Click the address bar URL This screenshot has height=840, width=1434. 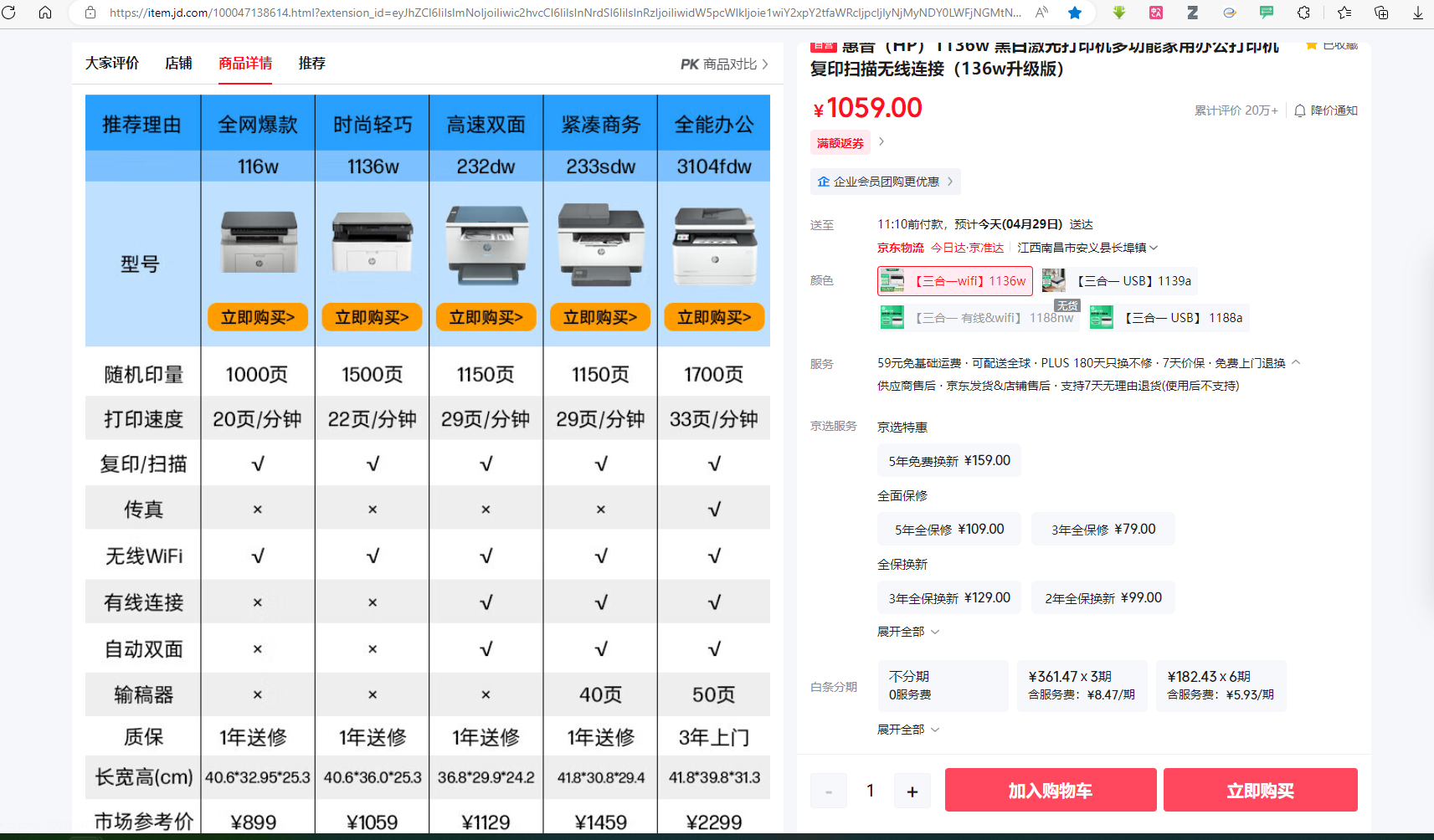pos(565,13)
